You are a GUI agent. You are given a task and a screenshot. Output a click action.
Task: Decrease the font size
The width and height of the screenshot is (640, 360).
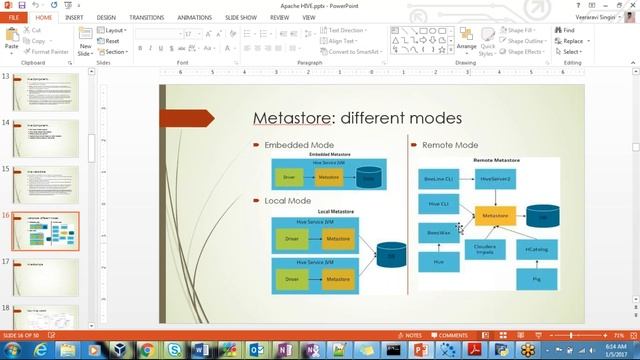[x=219, y=34]
